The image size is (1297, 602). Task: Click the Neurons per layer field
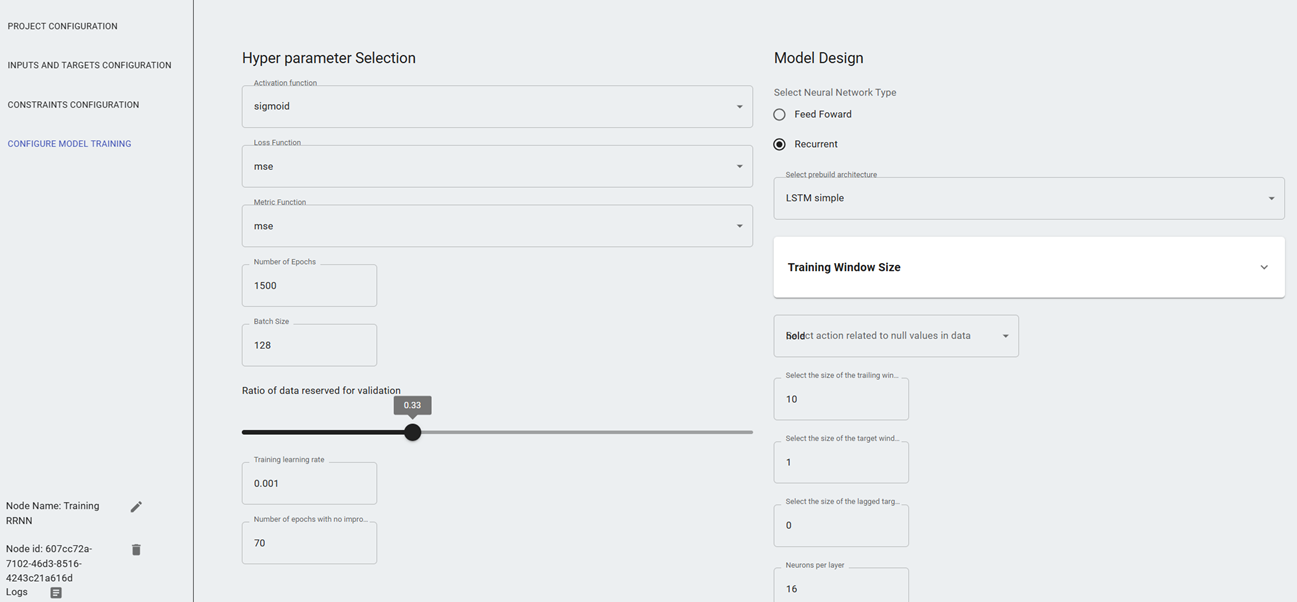tap(840, 588)
